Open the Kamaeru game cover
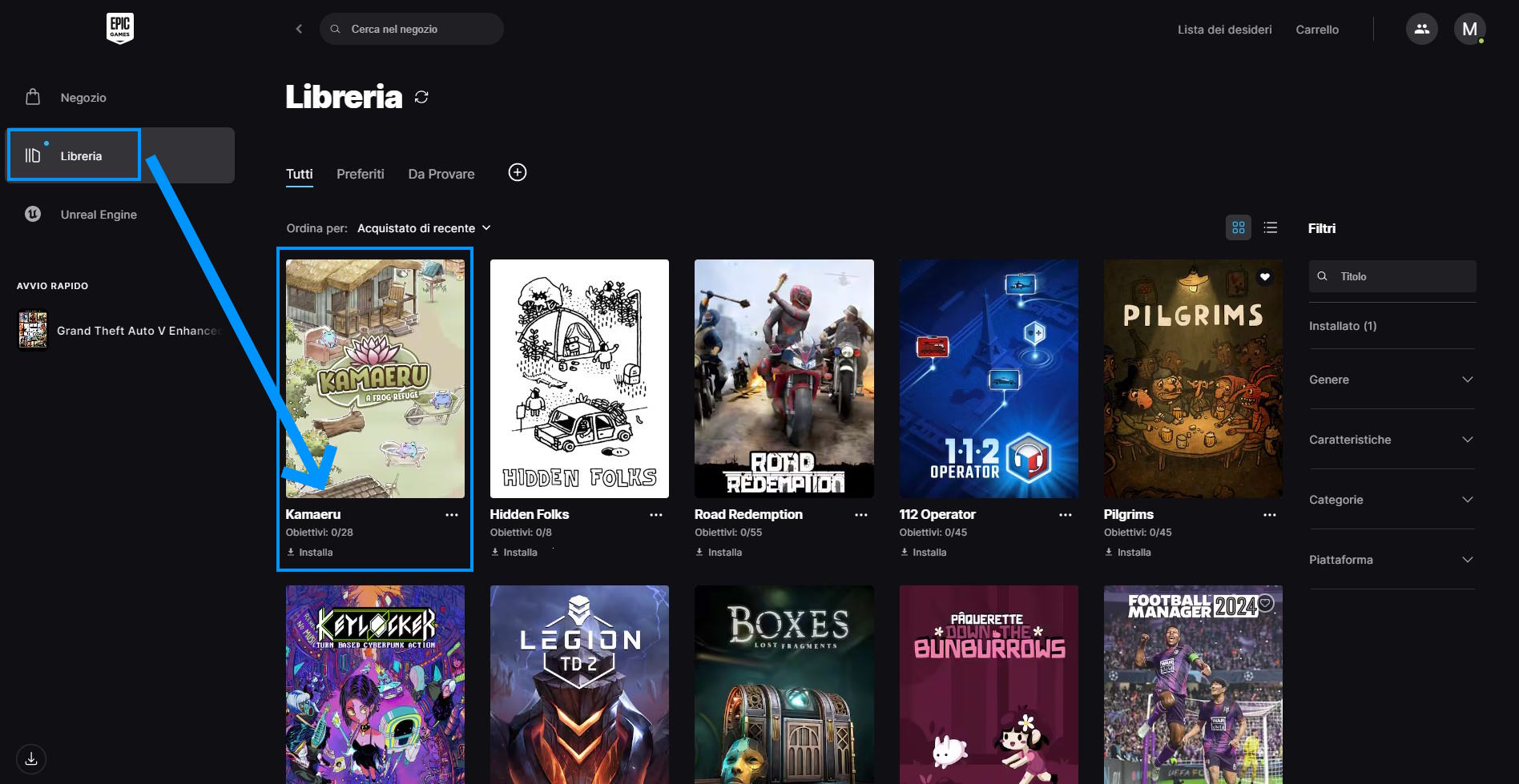 [375, 378]
